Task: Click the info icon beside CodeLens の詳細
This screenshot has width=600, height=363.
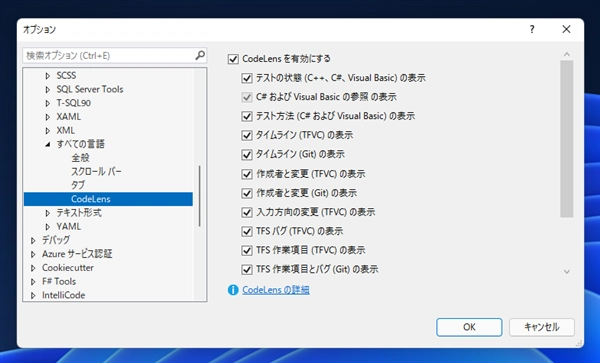Action: pyautogui.click(x=233, y=290)
